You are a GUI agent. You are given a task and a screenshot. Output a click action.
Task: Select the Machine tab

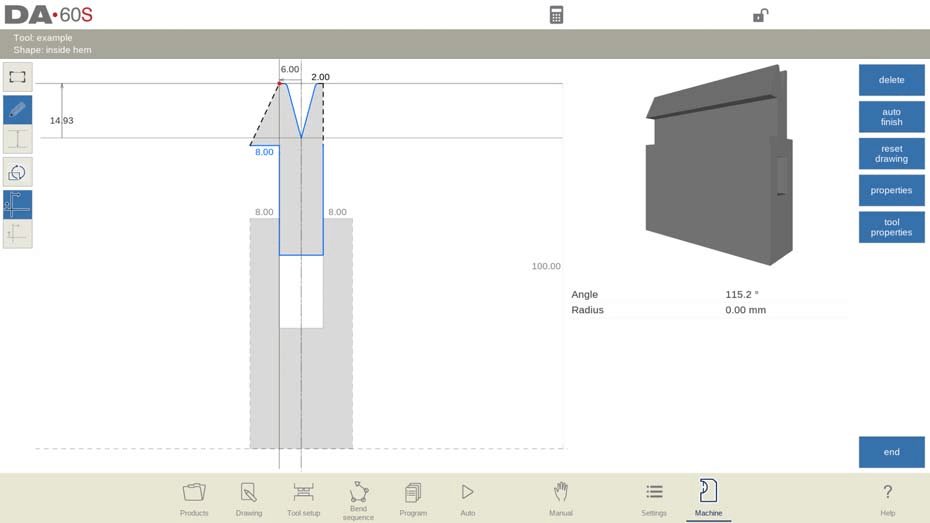708,499
